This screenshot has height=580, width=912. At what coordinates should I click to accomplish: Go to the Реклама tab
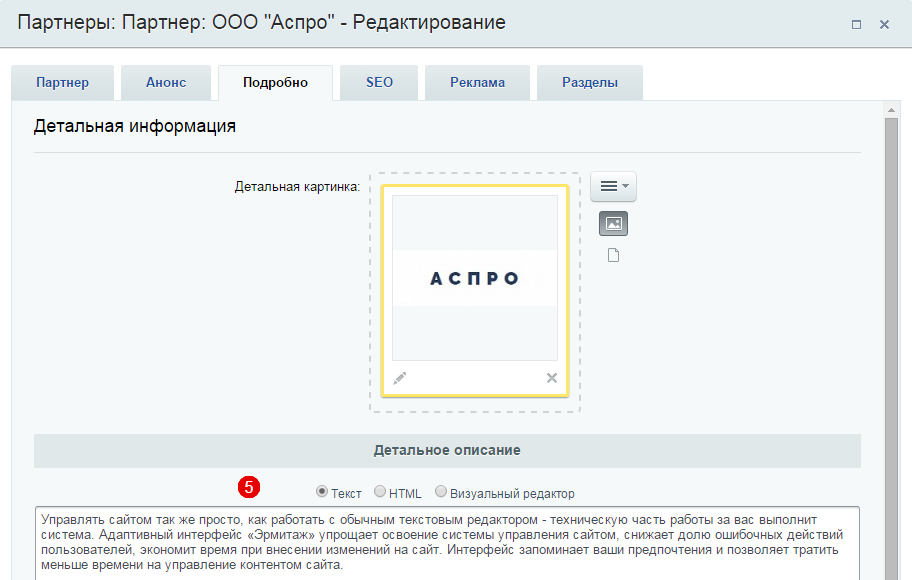tap(478, 83)
